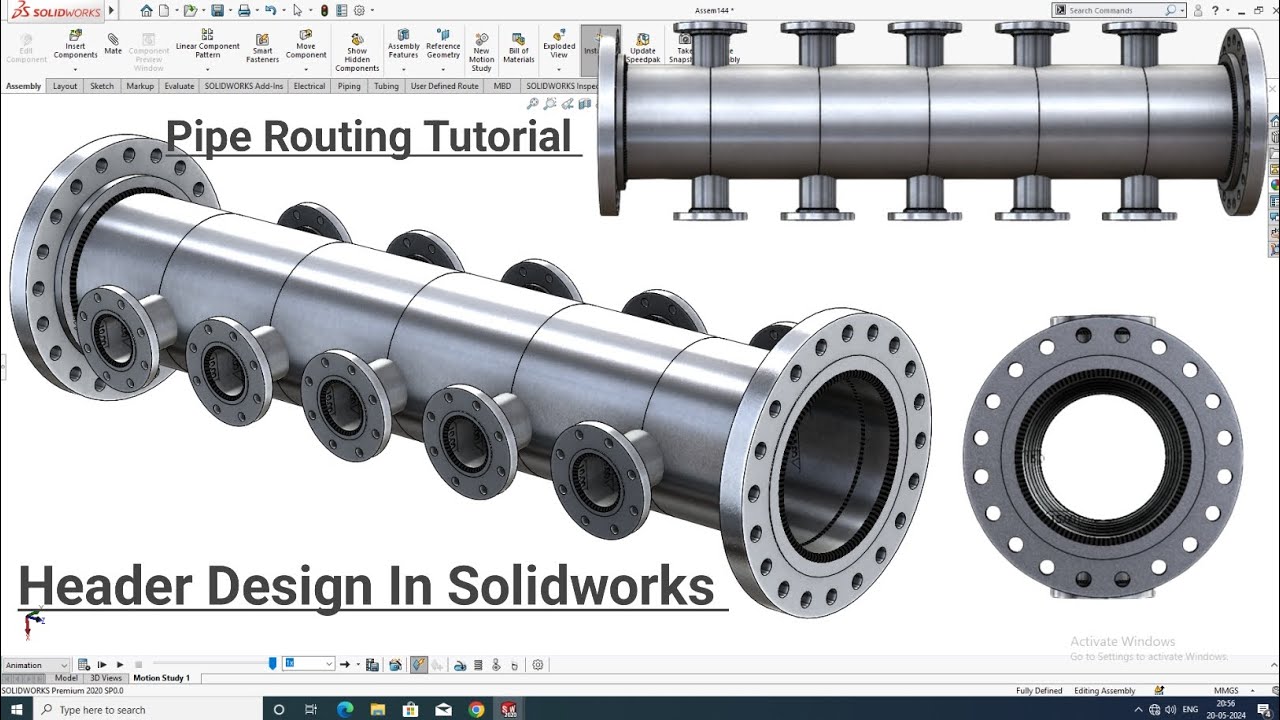Click the animation time slider handle

pos(273,664)
